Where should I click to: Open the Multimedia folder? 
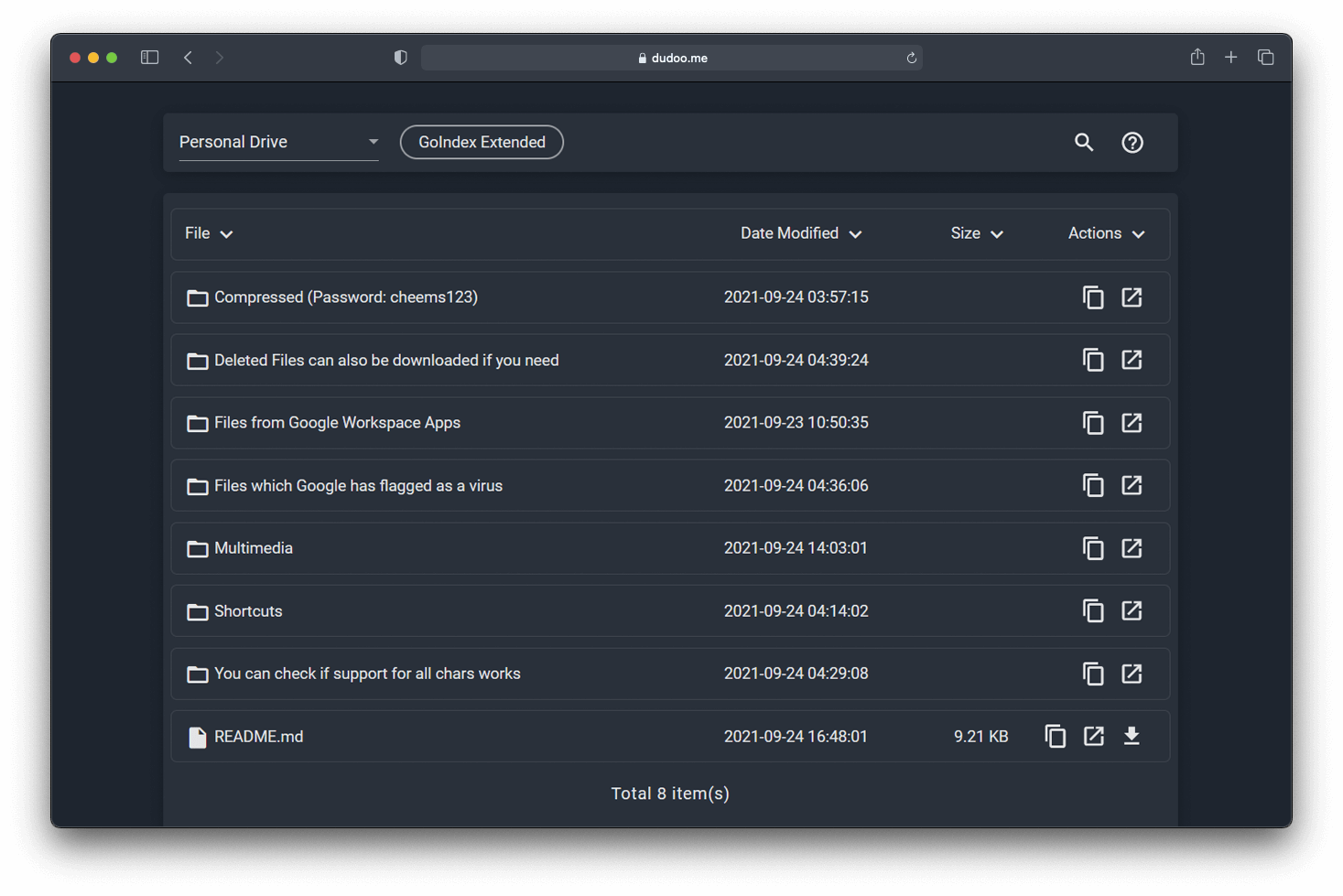(x=254, y=548)
